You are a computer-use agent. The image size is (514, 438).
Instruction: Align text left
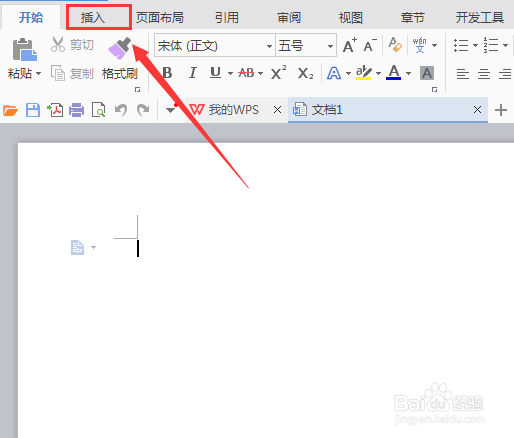463,73
